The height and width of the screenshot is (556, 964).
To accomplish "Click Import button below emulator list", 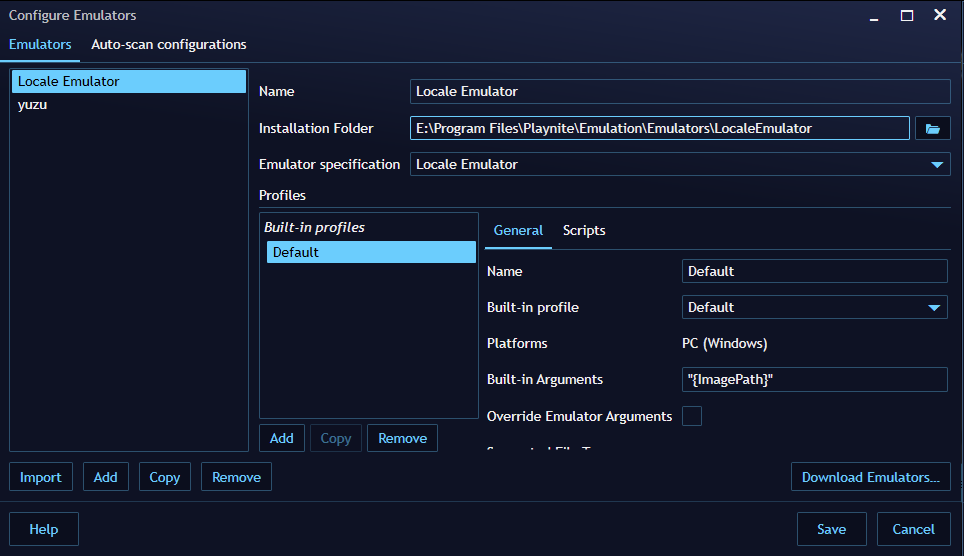I will [x=41, y=477].
